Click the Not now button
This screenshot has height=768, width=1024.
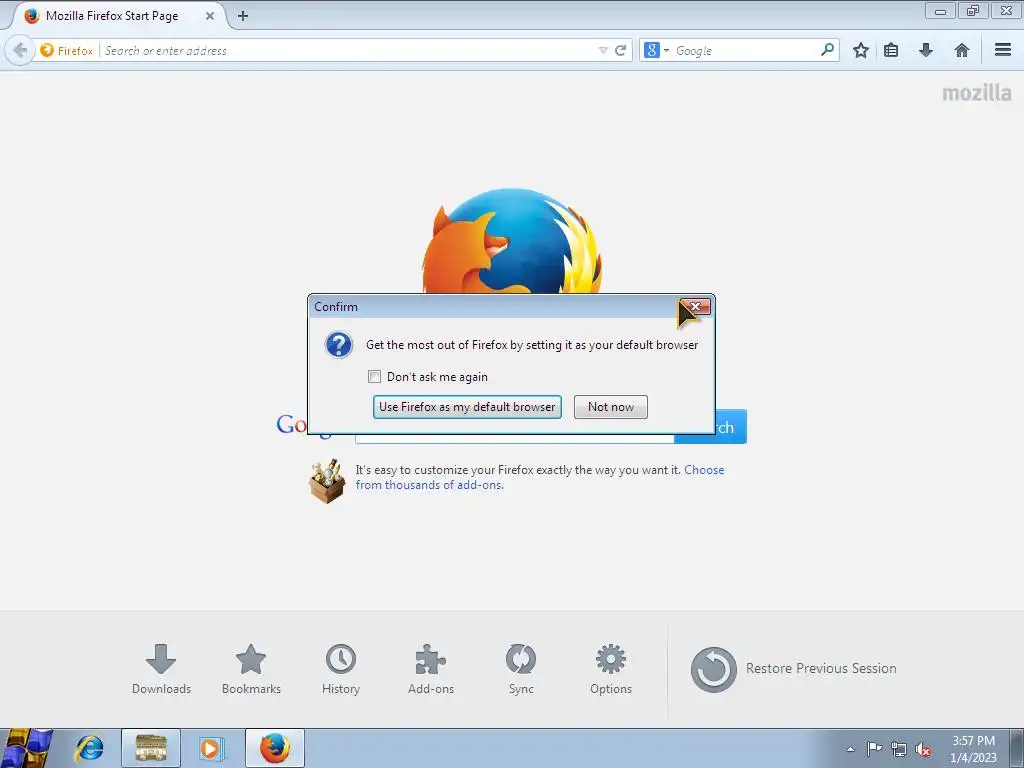pos(611,407)
